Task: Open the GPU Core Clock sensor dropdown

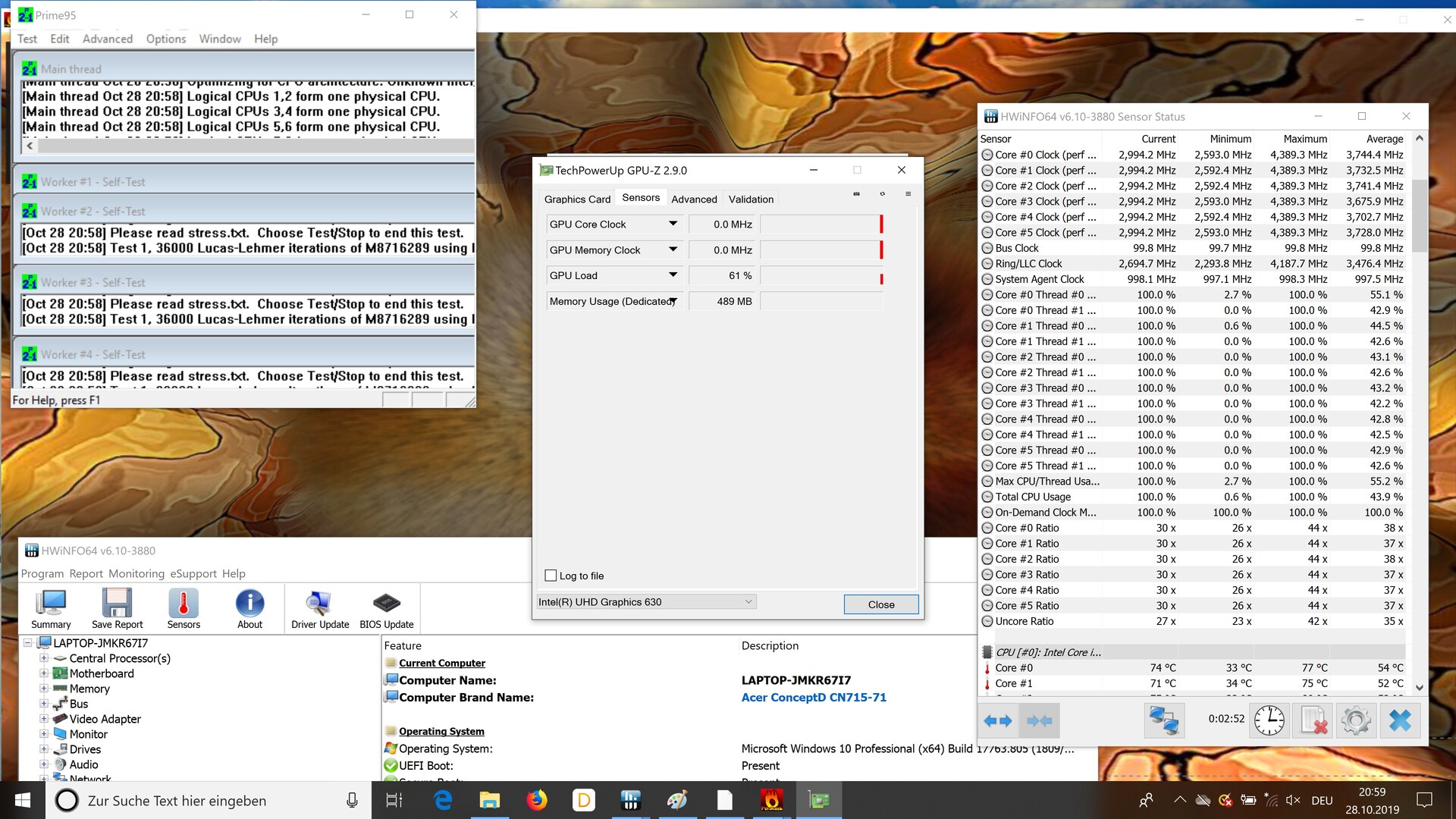Action: (x=673, y=224)
